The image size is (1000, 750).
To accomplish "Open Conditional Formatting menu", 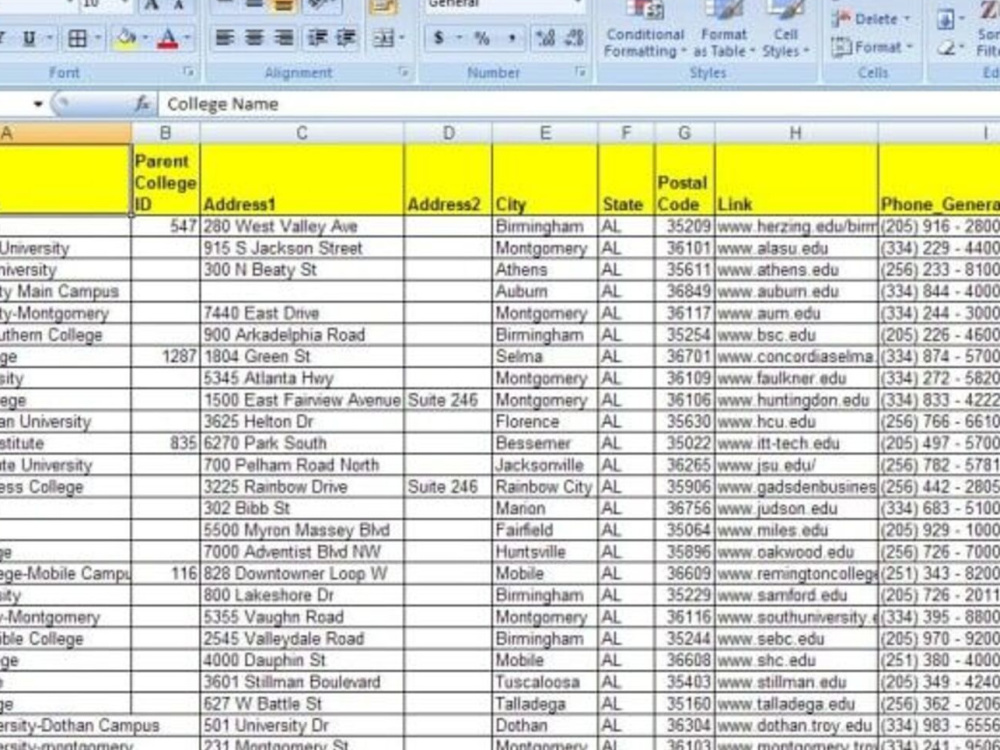I will coord(645,29).
